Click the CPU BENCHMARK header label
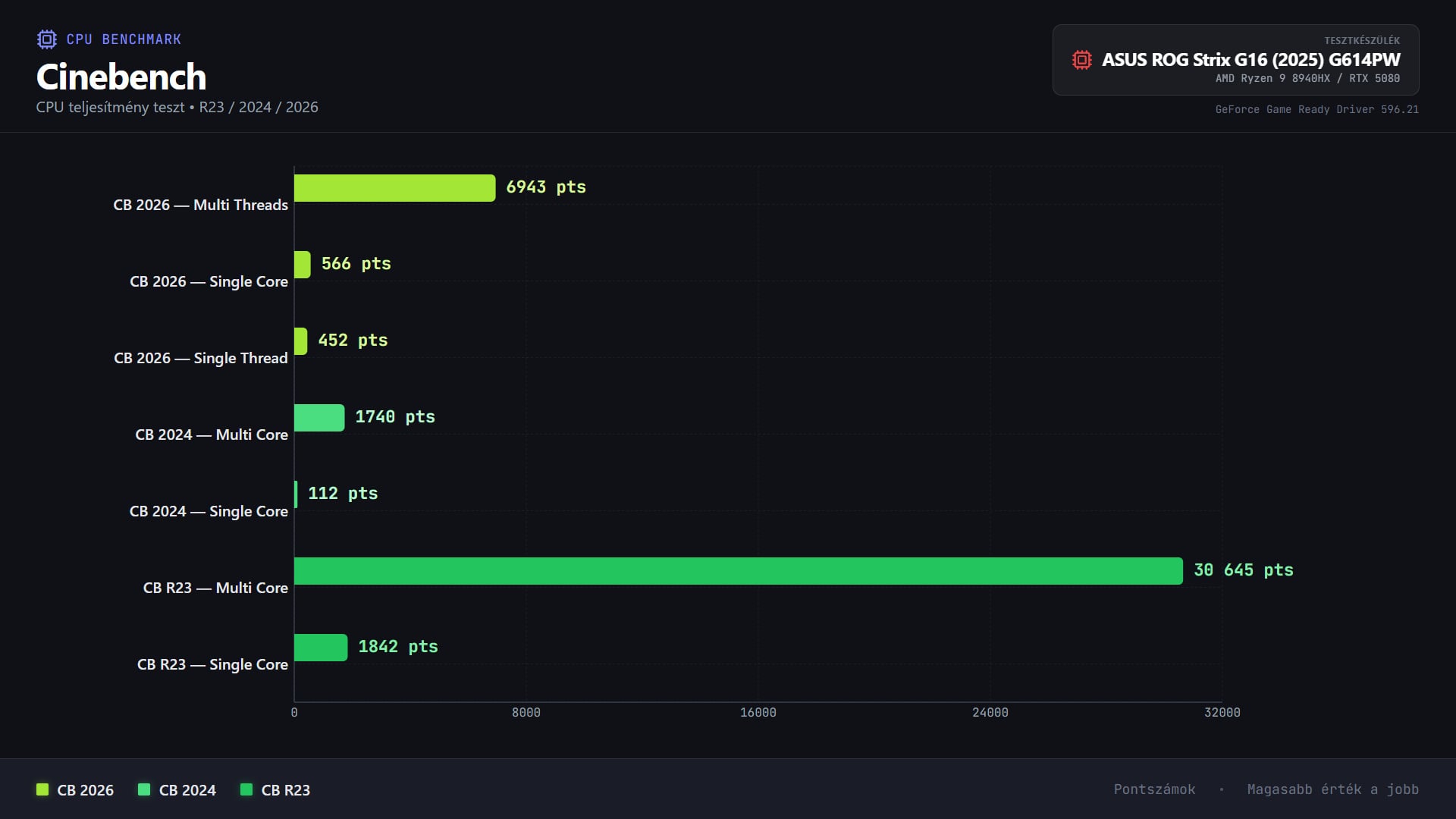This screenshot has width=1456, height=819. pos(124,39)
